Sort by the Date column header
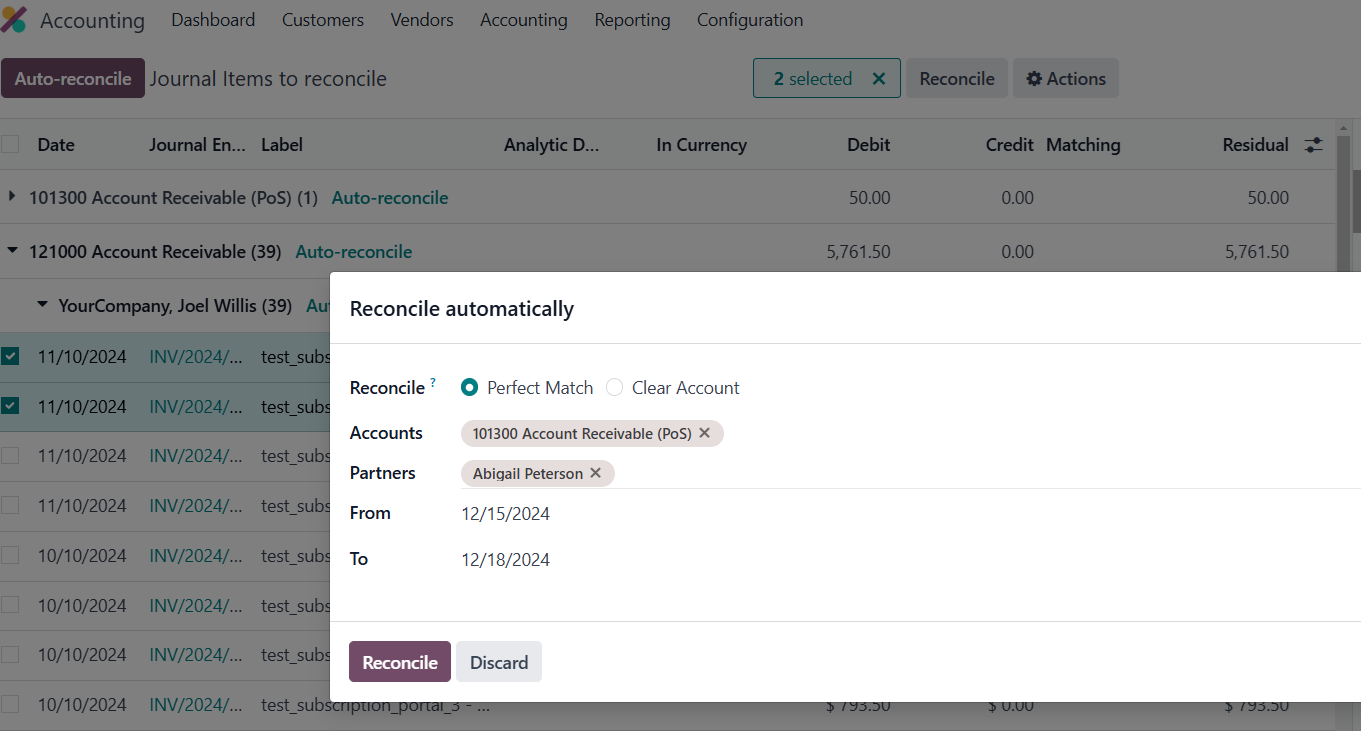This screenshot has height=731, width=1366. (x=56, y=145)
